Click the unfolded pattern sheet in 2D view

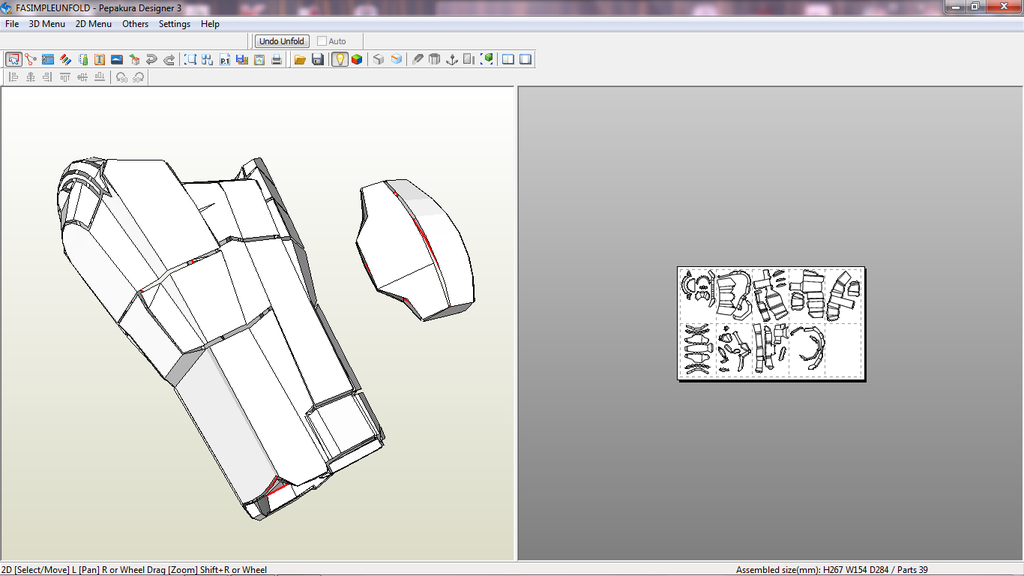pyautogui.click(x=771, y=323)
